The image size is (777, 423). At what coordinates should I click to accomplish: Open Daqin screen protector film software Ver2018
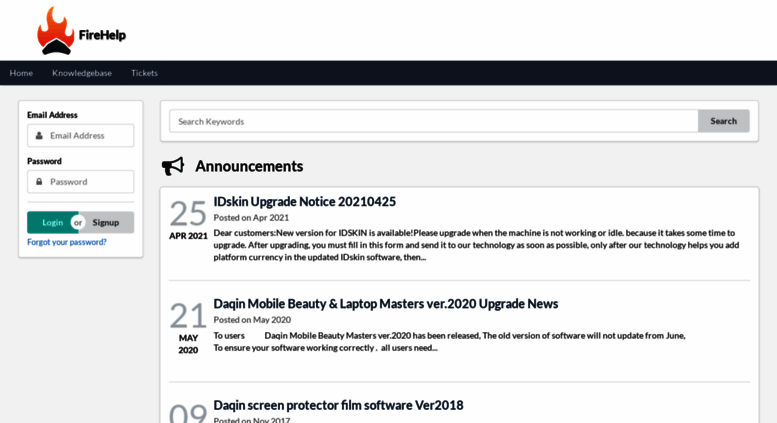coord(338,405)
